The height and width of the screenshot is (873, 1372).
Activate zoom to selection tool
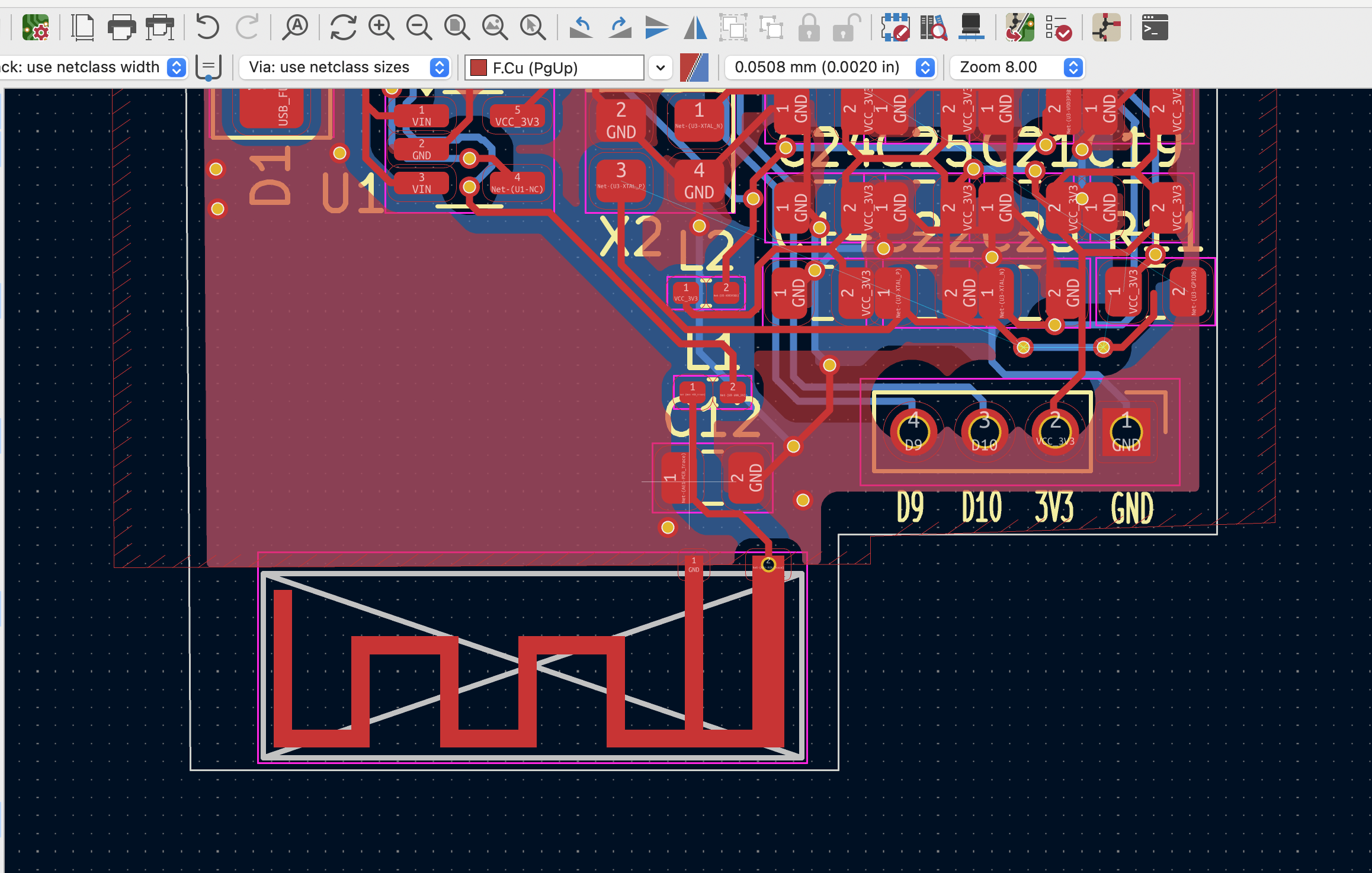pyautogui.click(x=533, y=27)
